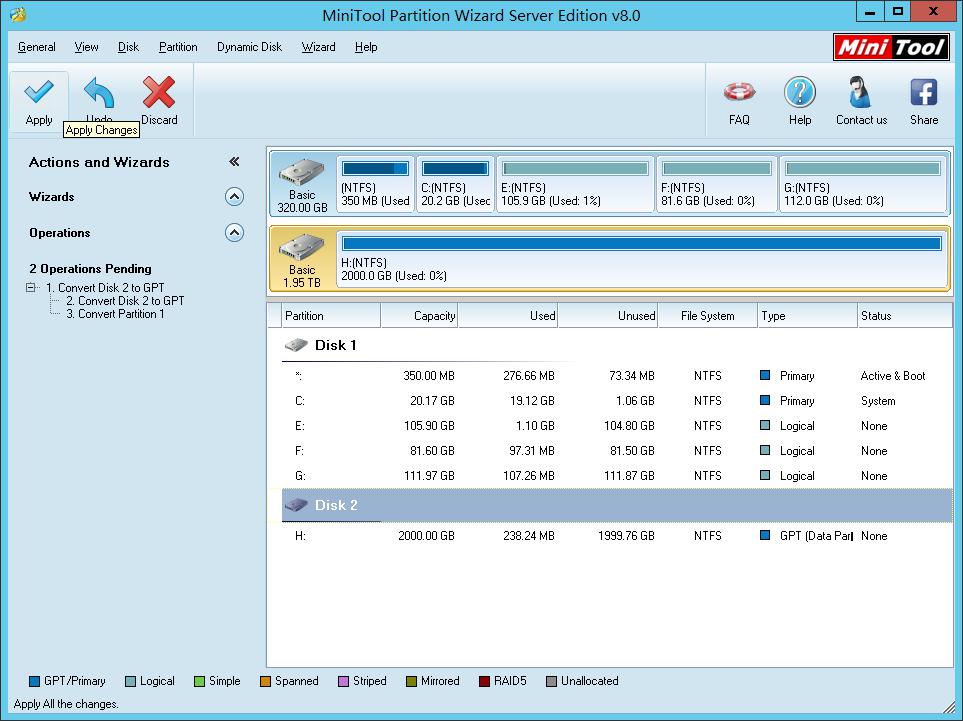Image resolution: width=963 pixels, height=721 pixels.
Task: Open the Dynamic Disk menu
Action: [x=249, y=47]
